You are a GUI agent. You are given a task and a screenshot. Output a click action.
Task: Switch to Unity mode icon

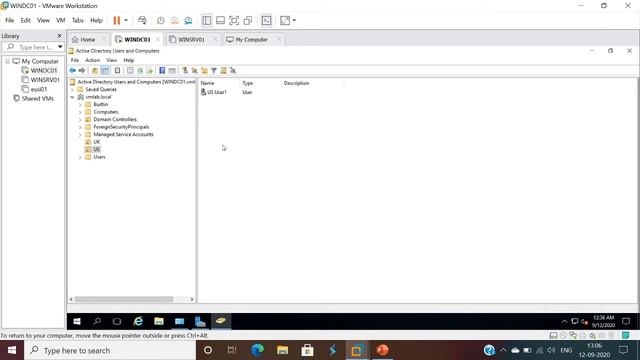[x=248, y=20]
